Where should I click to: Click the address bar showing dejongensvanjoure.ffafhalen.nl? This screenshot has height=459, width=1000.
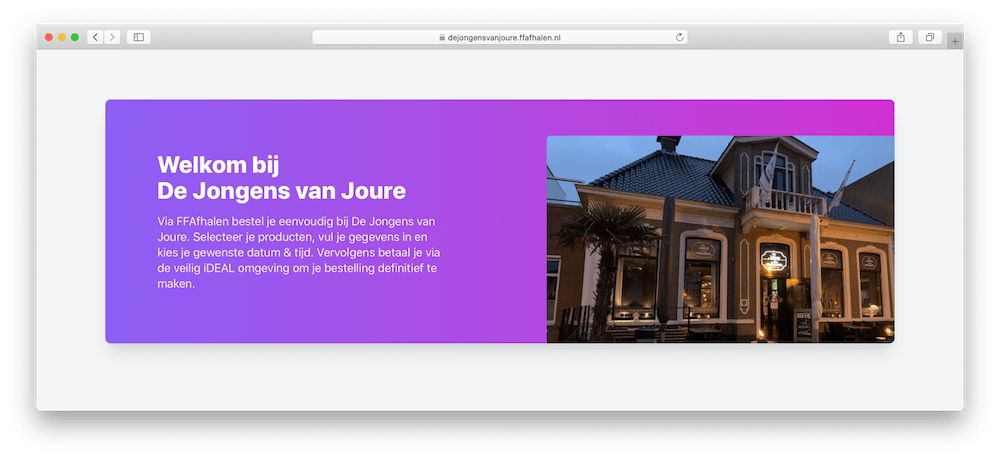click(500, 38)
